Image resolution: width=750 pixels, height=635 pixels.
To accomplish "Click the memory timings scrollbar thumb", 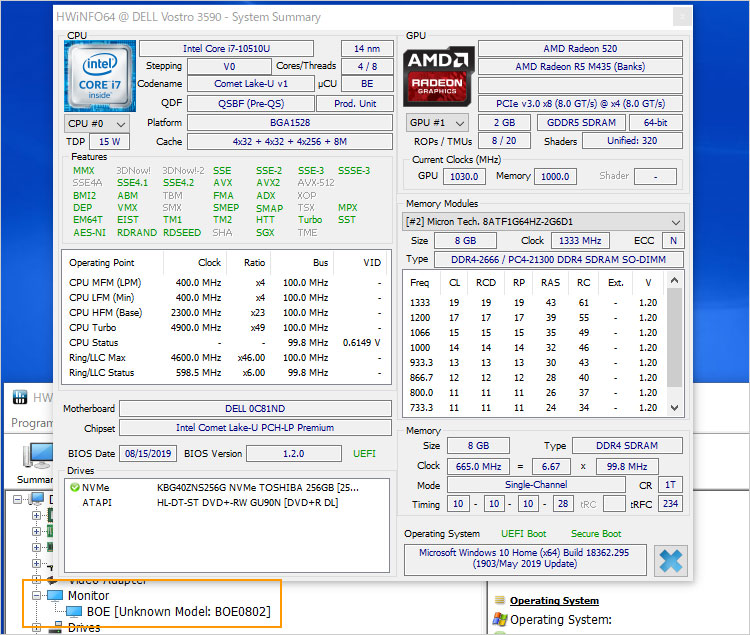I will pyautogui.click(x=674, y=337).
